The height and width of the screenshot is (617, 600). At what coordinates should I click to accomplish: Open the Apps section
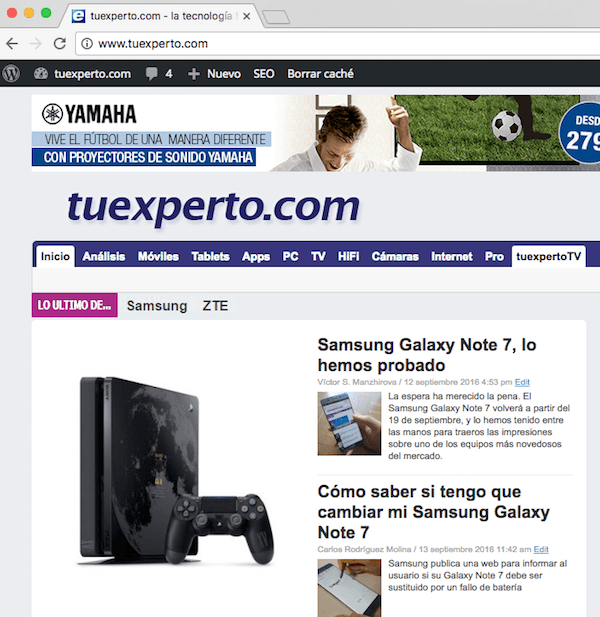point(256,257)
